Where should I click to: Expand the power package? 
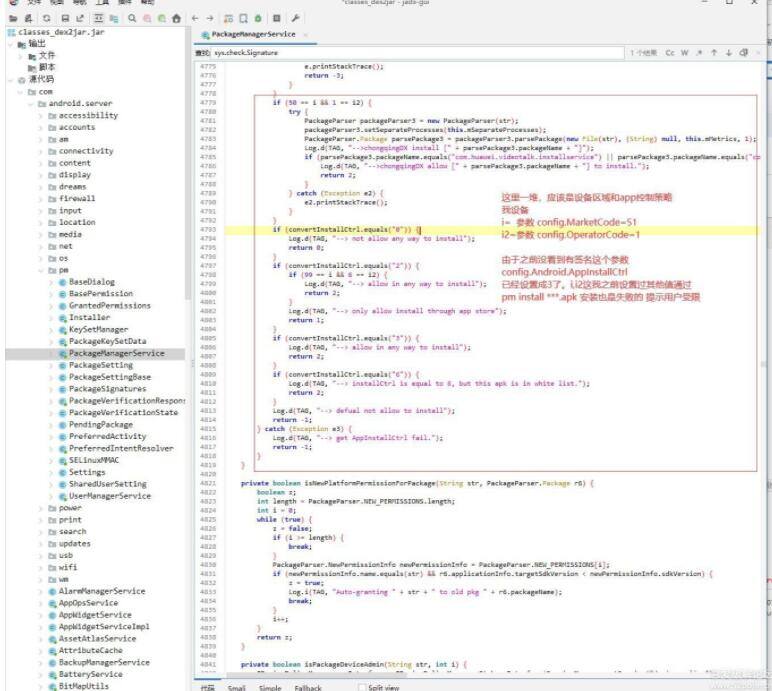(41, 508)
